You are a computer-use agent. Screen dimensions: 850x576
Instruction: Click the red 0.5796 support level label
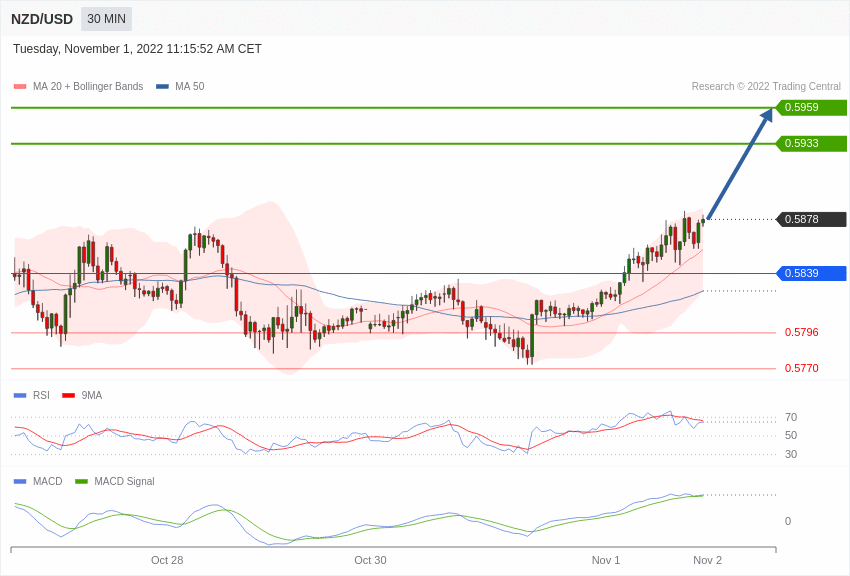click(x=802, y=332)
